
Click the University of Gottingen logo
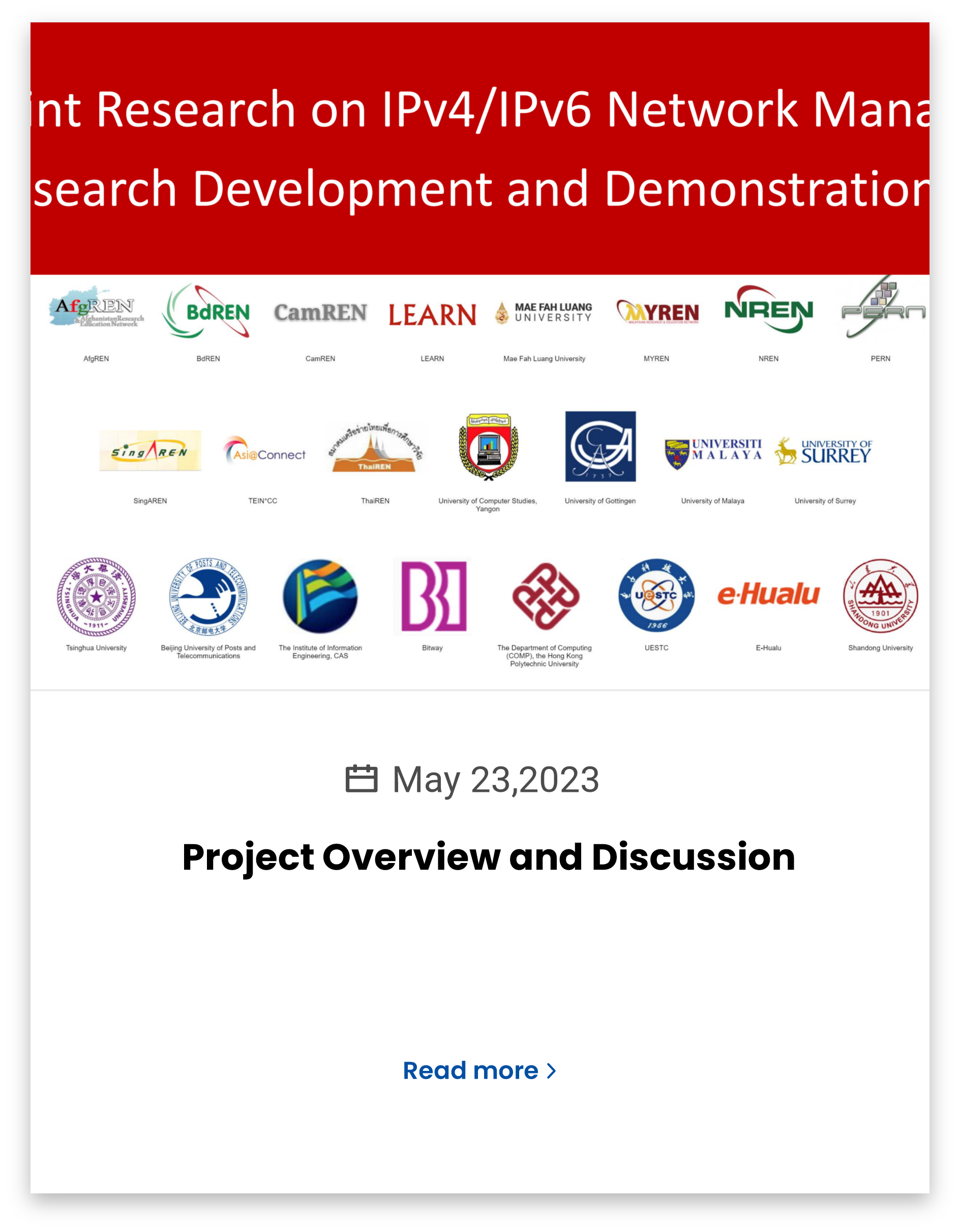(x=601, y=446)
